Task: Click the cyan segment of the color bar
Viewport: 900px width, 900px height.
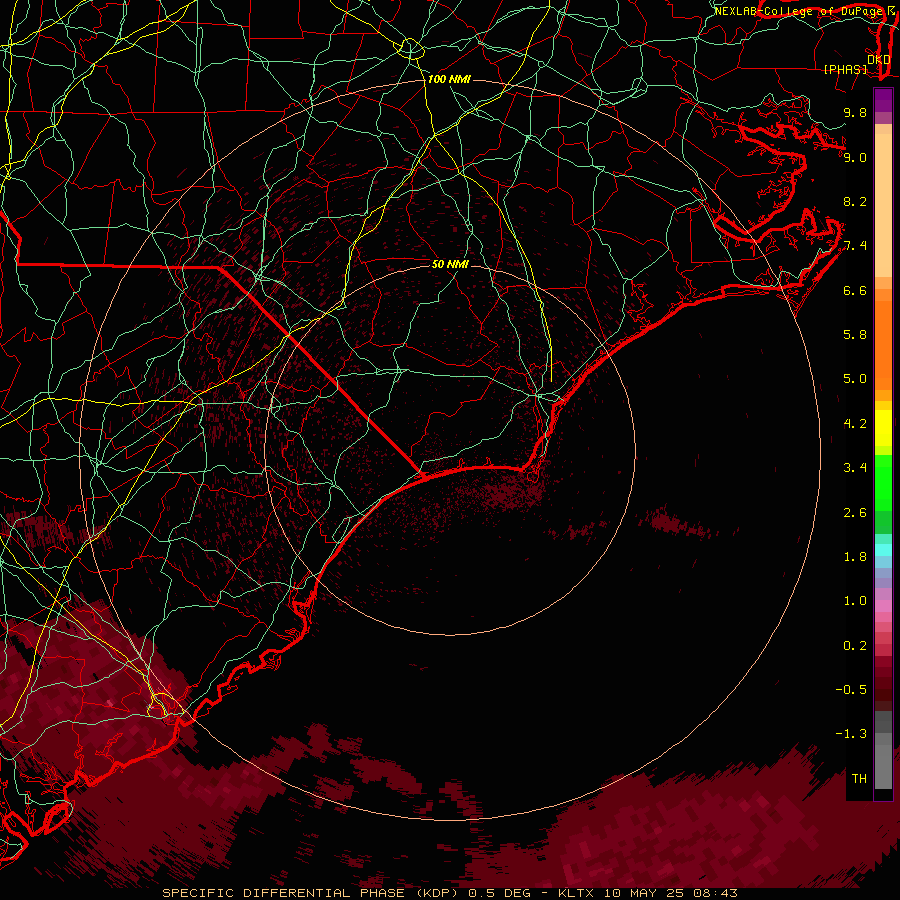Action: pyautogui.click(x=883, y=550)
